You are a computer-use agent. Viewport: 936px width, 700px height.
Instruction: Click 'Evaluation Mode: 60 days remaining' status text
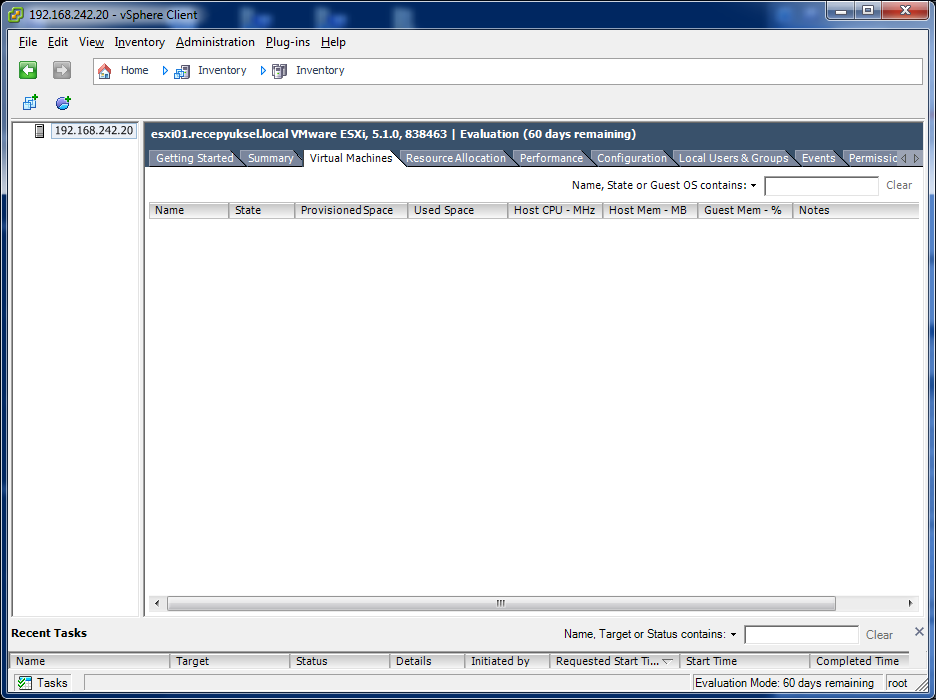(784, 683)
